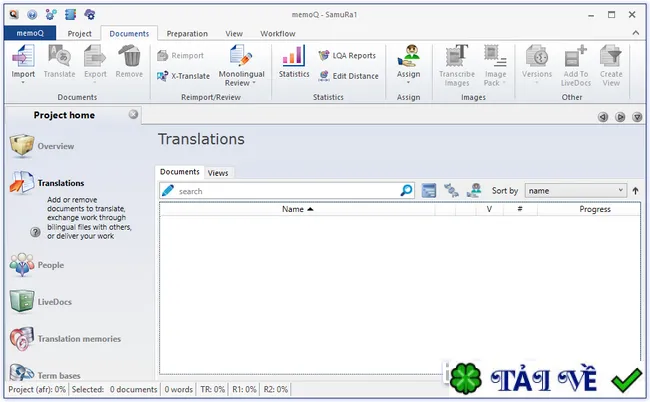This screenshot has height=402, width=650.
Task: Open LQA Reports
Action: coord(347,56)
